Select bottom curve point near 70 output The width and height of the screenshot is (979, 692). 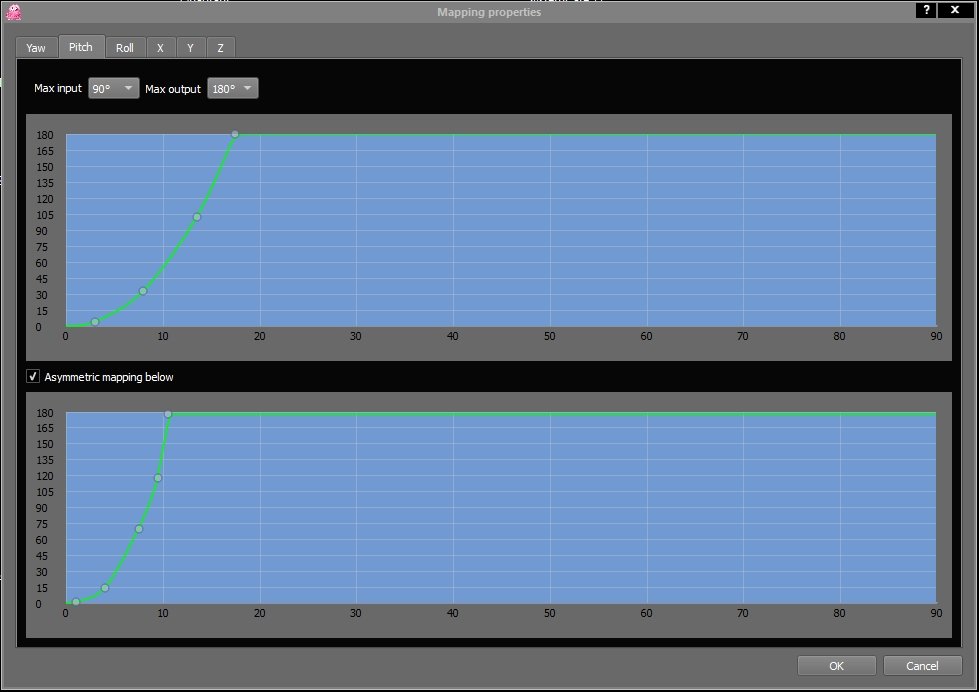(139, 529)
